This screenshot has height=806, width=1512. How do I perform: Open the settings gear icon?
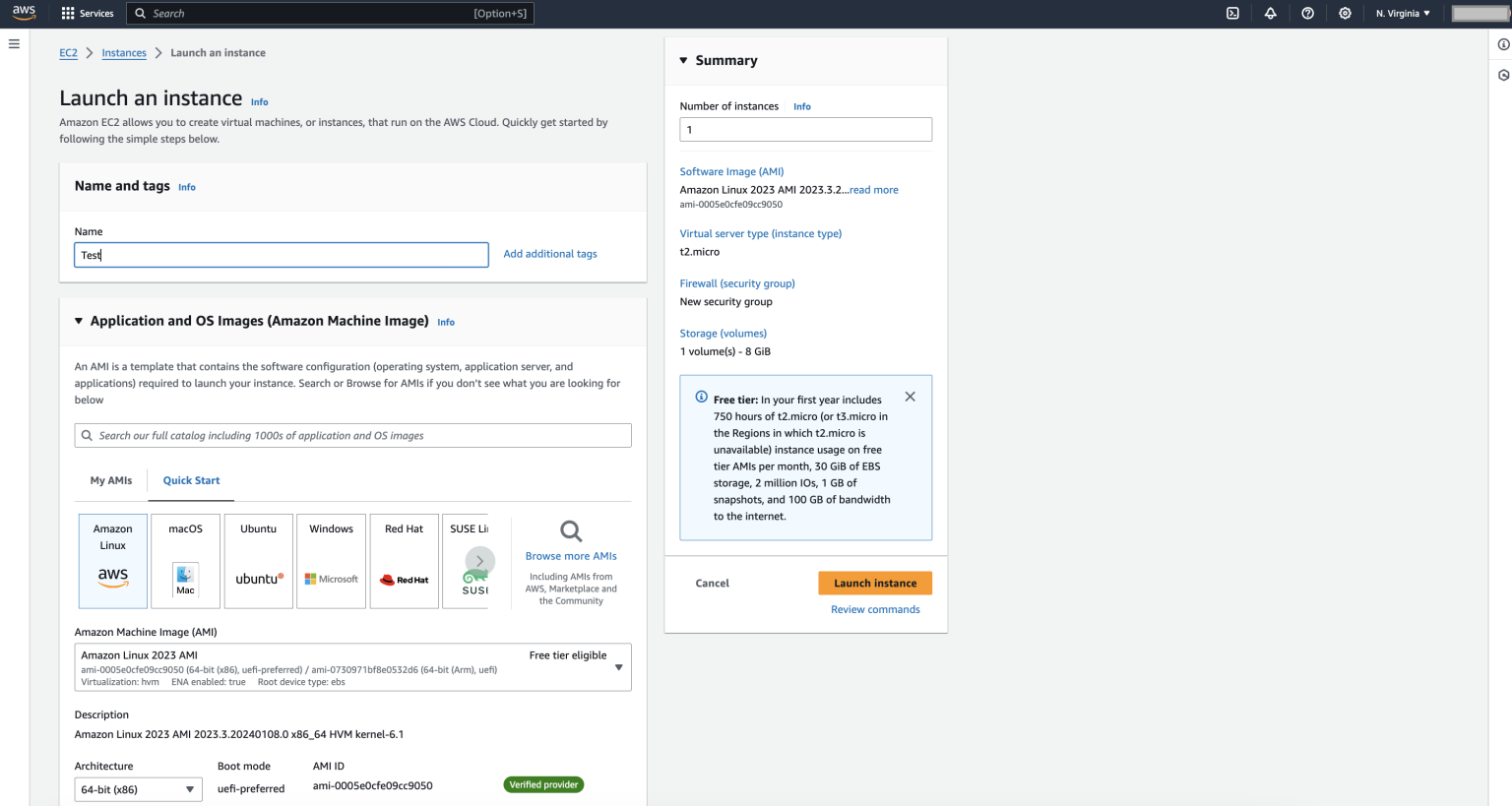(x=1345, y=13)
